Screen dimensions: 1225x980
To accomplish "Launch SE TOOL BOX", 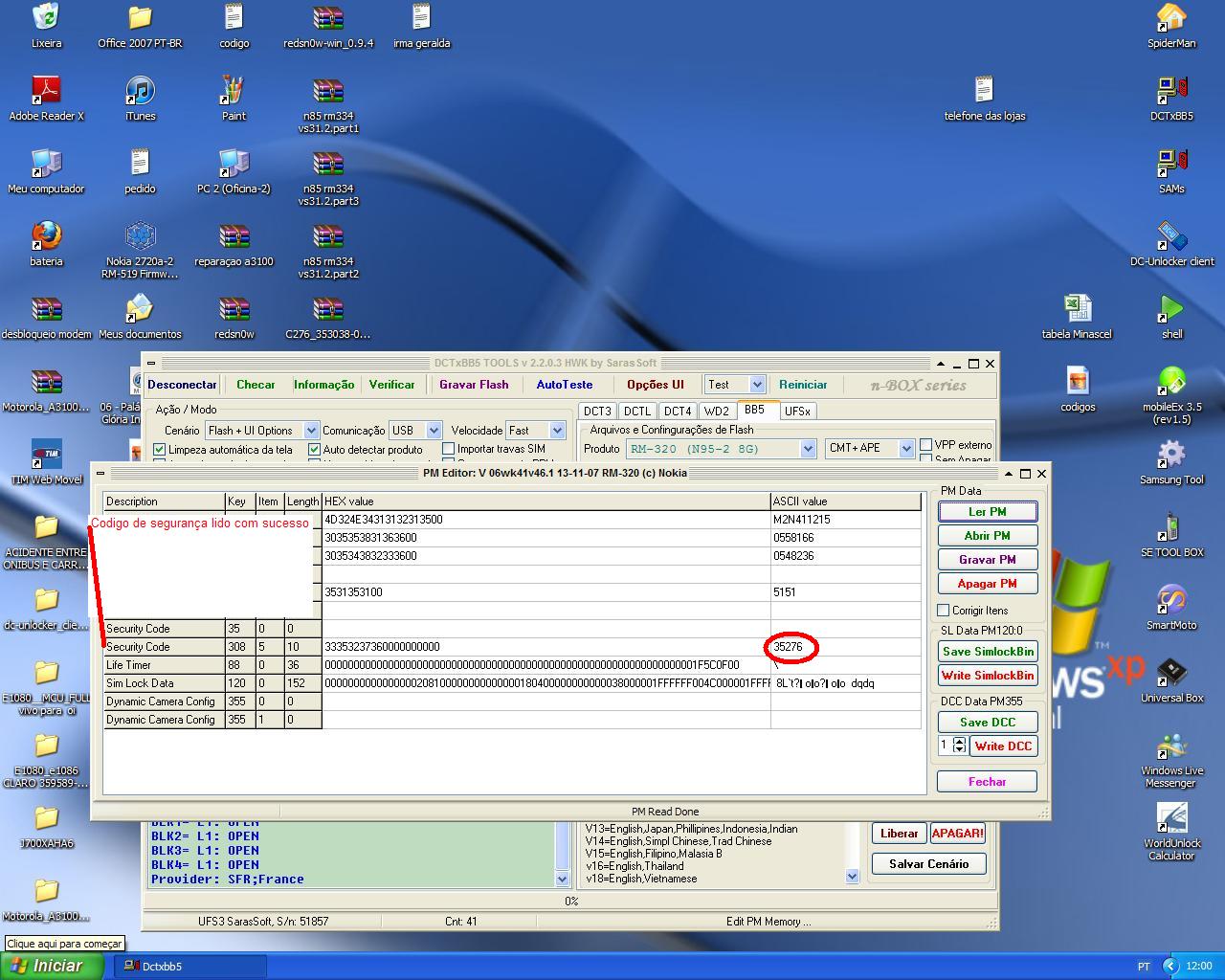I will [1171, 535].
